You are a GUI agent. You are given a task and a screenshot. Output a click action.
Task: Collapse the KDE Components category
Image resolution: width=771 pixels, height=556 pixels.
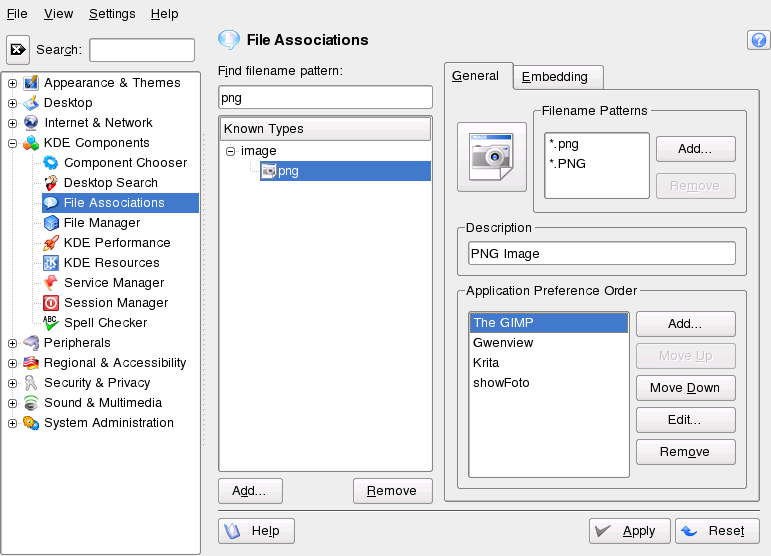coord(13,143)
